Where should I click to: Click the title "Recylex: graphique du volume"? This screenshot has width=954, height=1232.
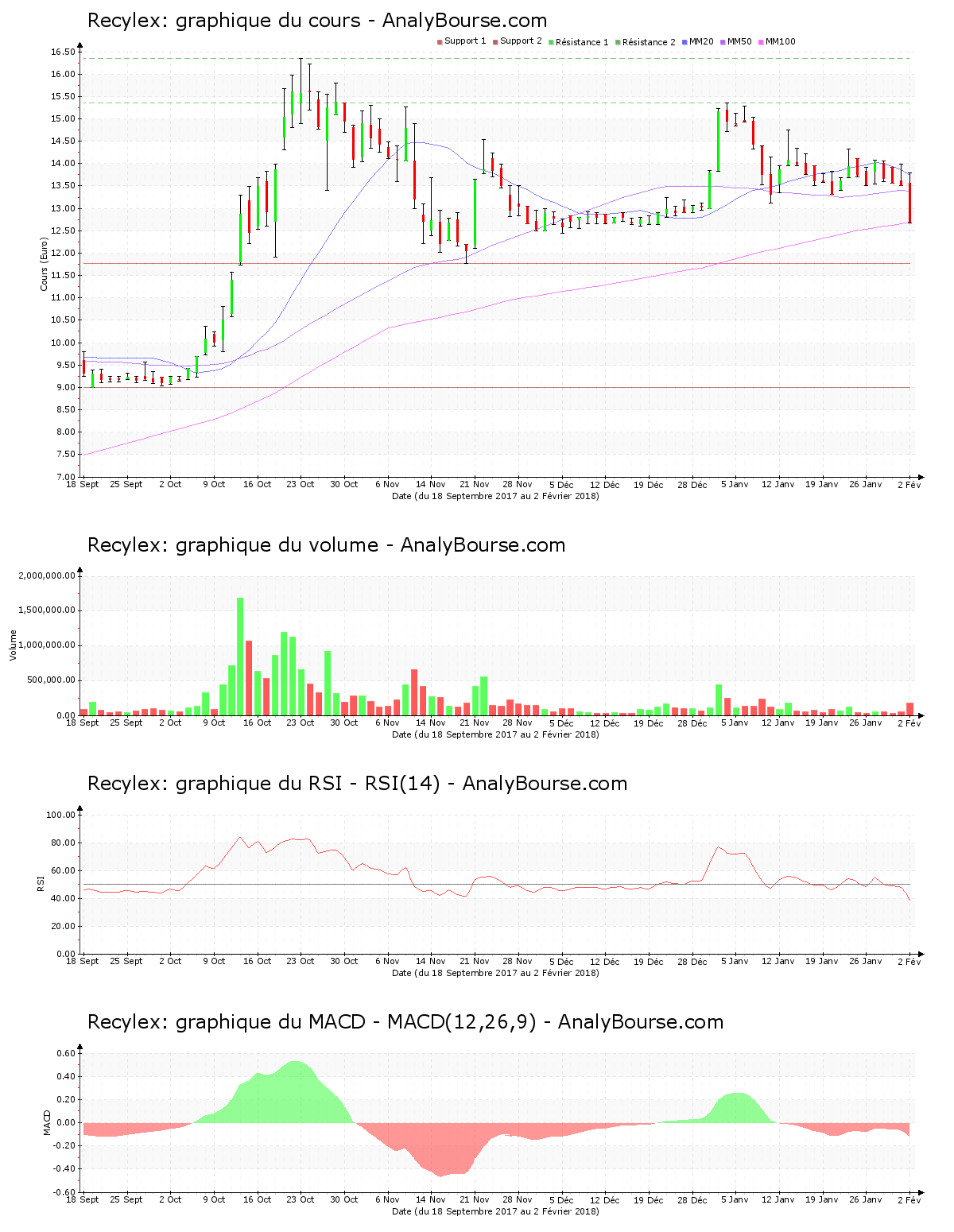pos(233,545)
